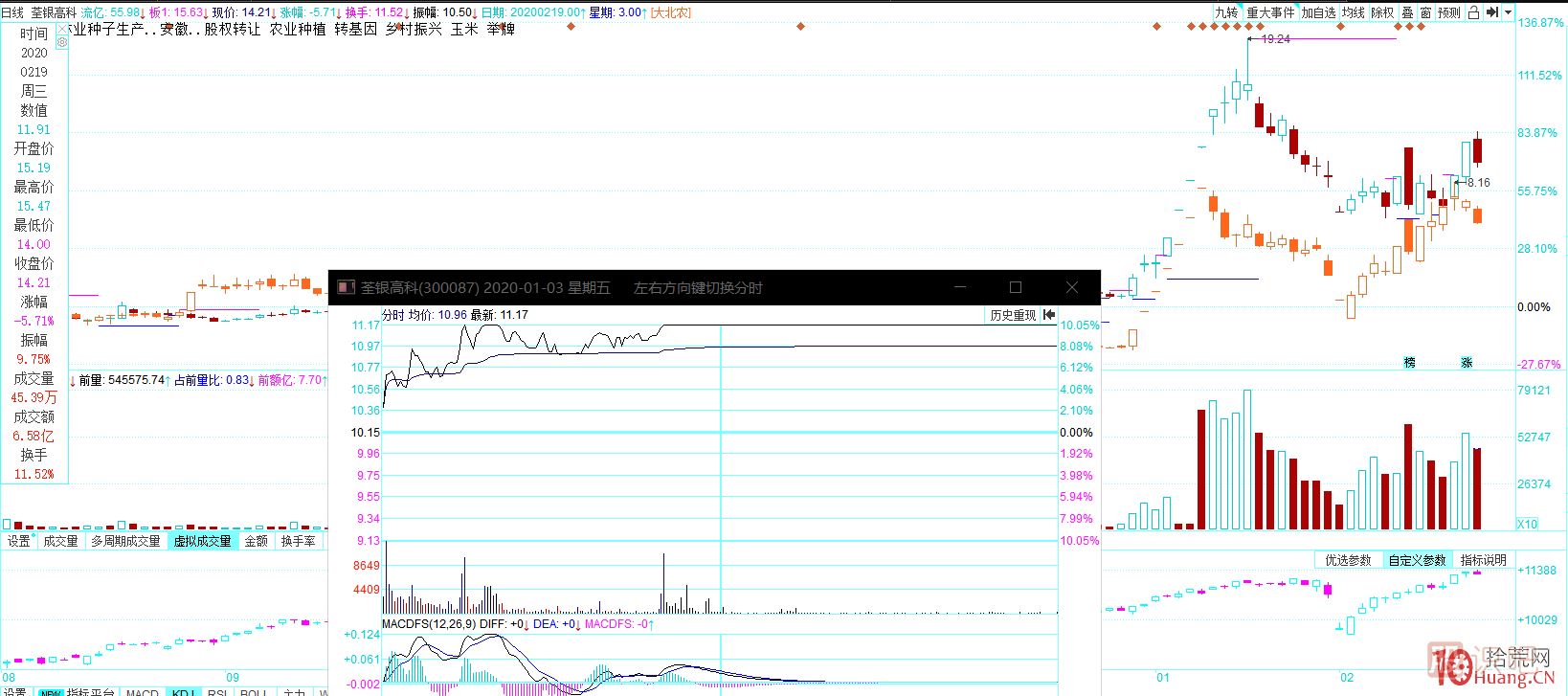Click the 历史重现 button
Viewport: 1568px width, 696px height.
click(x=1013, y=315)
